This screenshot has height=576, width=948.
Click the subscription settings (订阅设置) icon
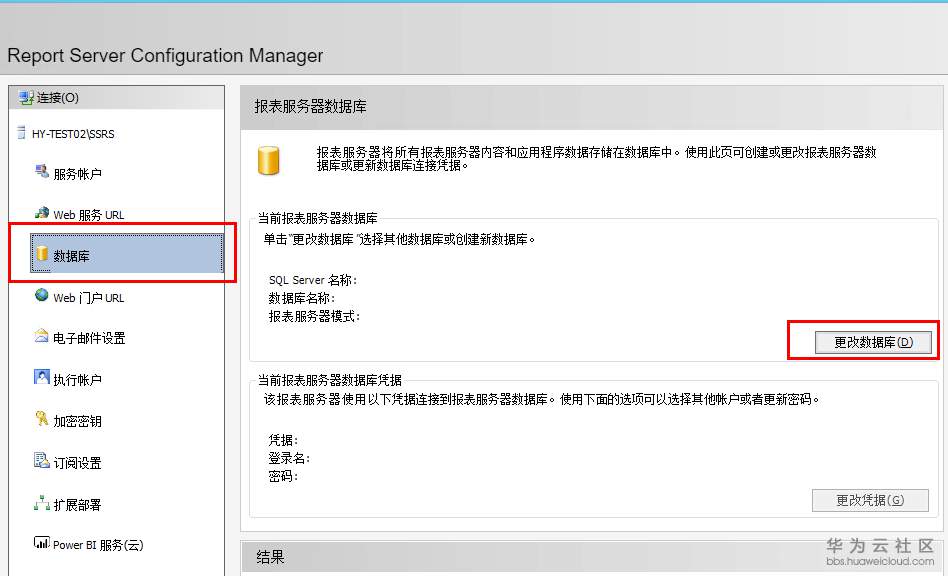click(x=42, y=461)
